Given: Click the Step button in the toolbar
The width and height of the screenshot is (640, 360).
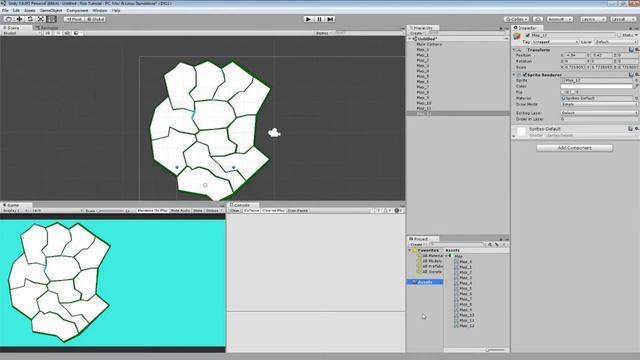Looking at the screenshot, I should point(330,19).
